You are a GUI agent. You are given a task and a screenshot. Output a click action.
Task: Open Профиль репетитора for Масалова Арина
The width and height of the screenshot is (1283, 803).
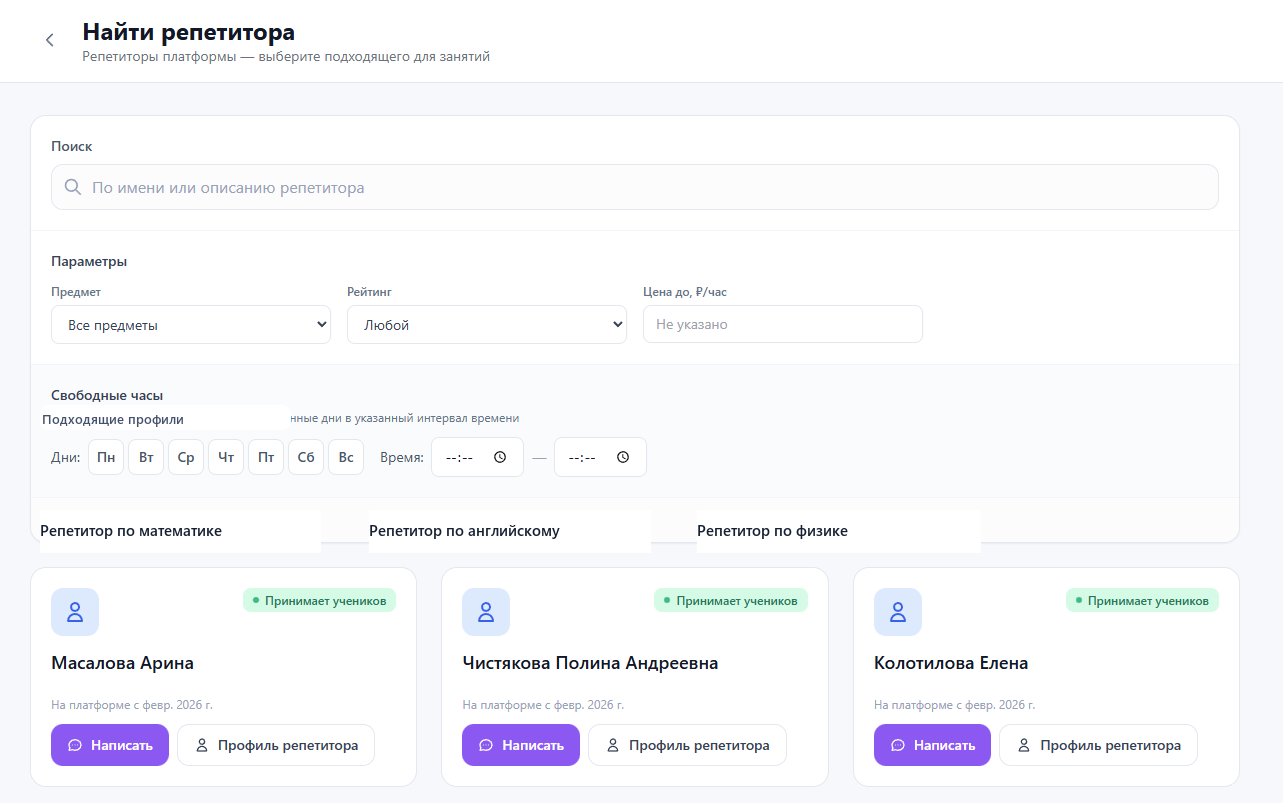click(276, 745)
